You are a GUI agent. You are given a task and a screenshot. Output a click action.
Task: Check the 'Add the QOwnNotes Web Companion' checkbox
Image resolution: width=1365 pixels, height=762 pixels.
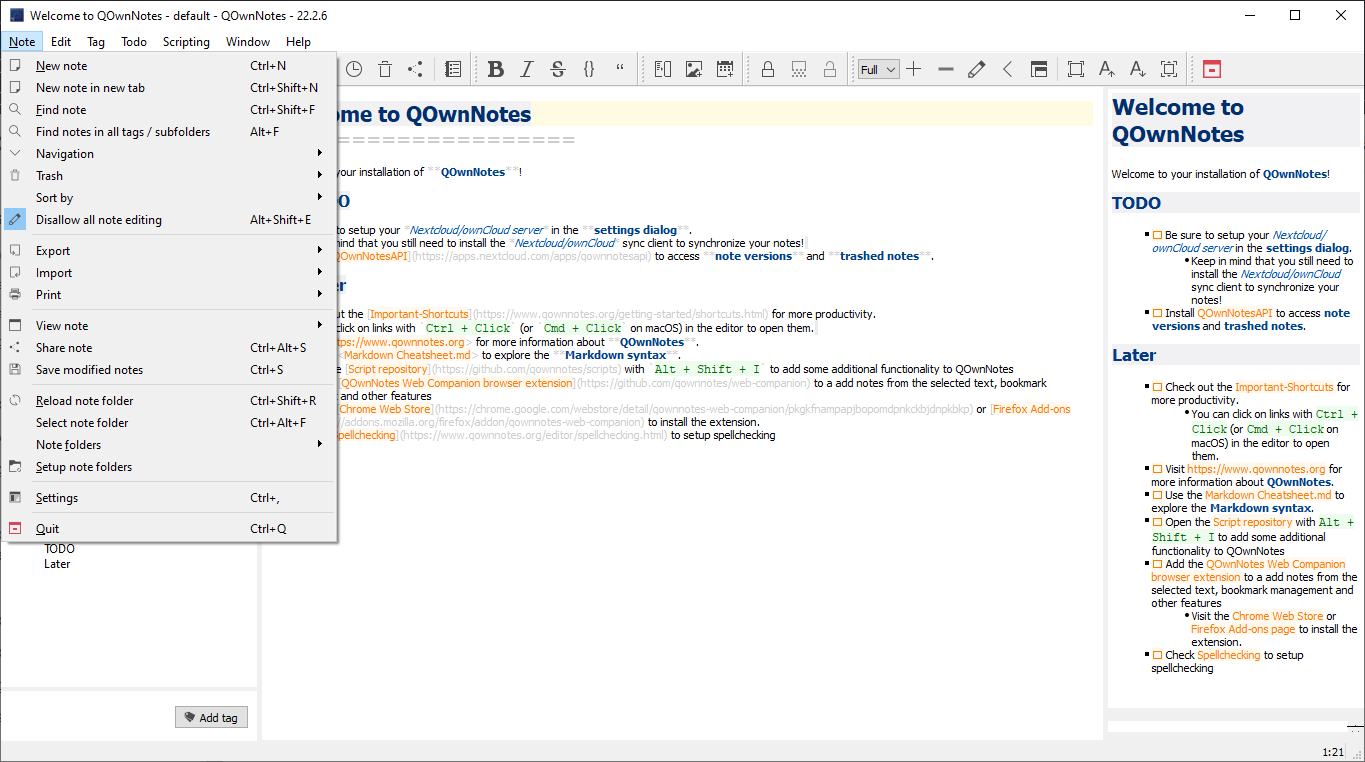point(1158,564)
